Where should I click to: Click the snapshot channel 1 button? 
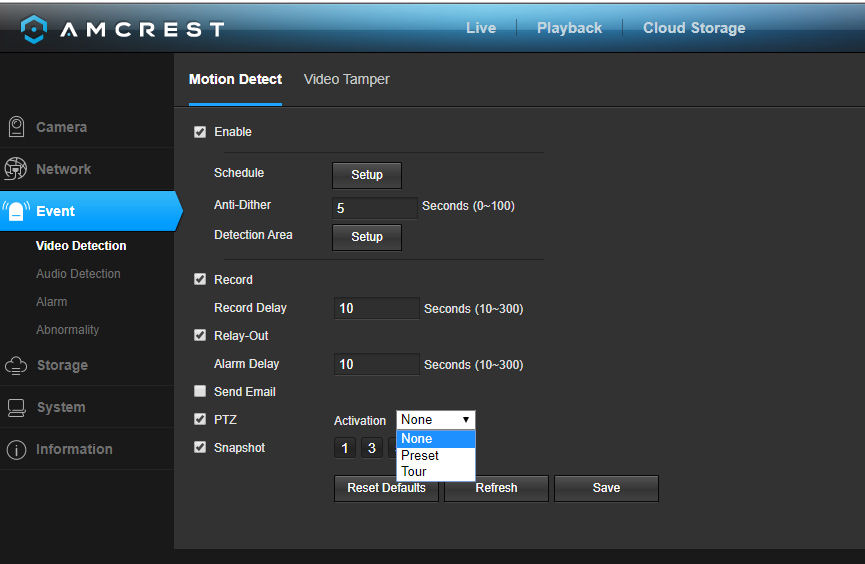tap(345, 448)
